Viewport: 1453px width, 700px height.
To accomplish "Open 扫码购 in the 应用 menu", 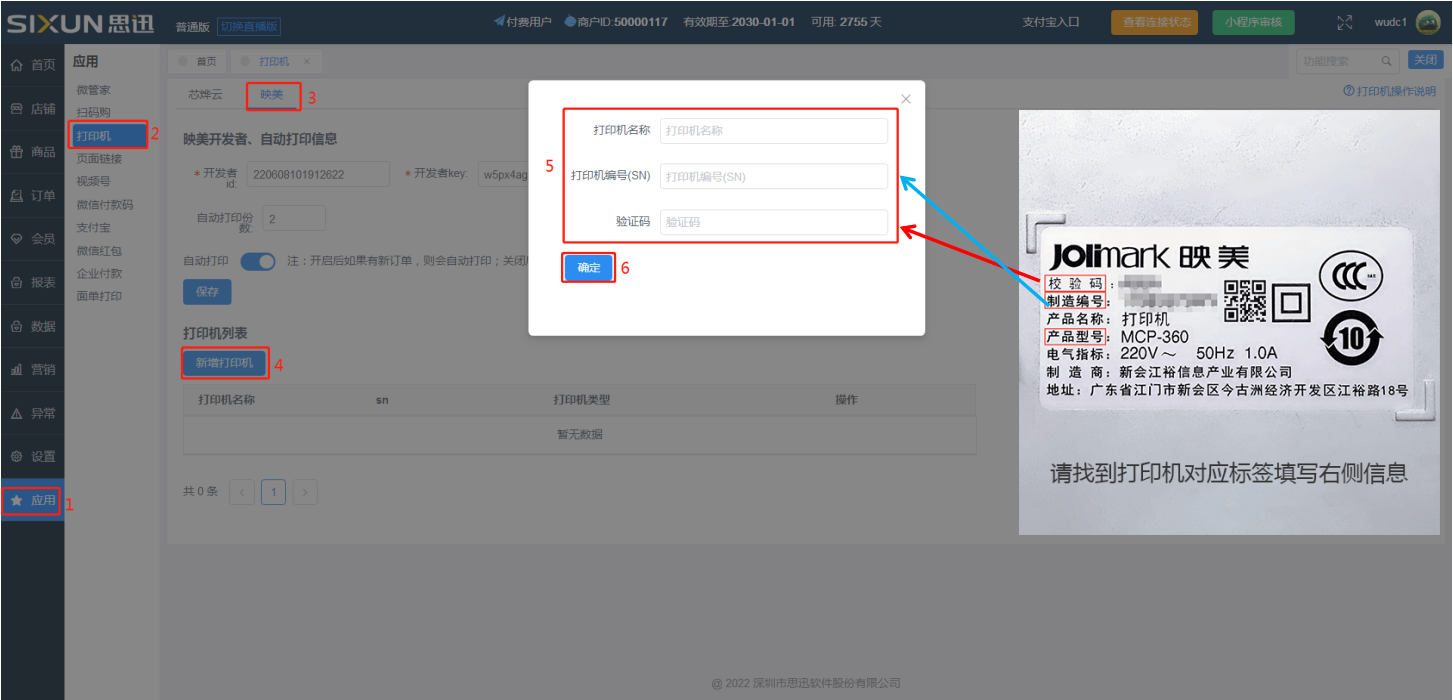I will click(94, 113).
